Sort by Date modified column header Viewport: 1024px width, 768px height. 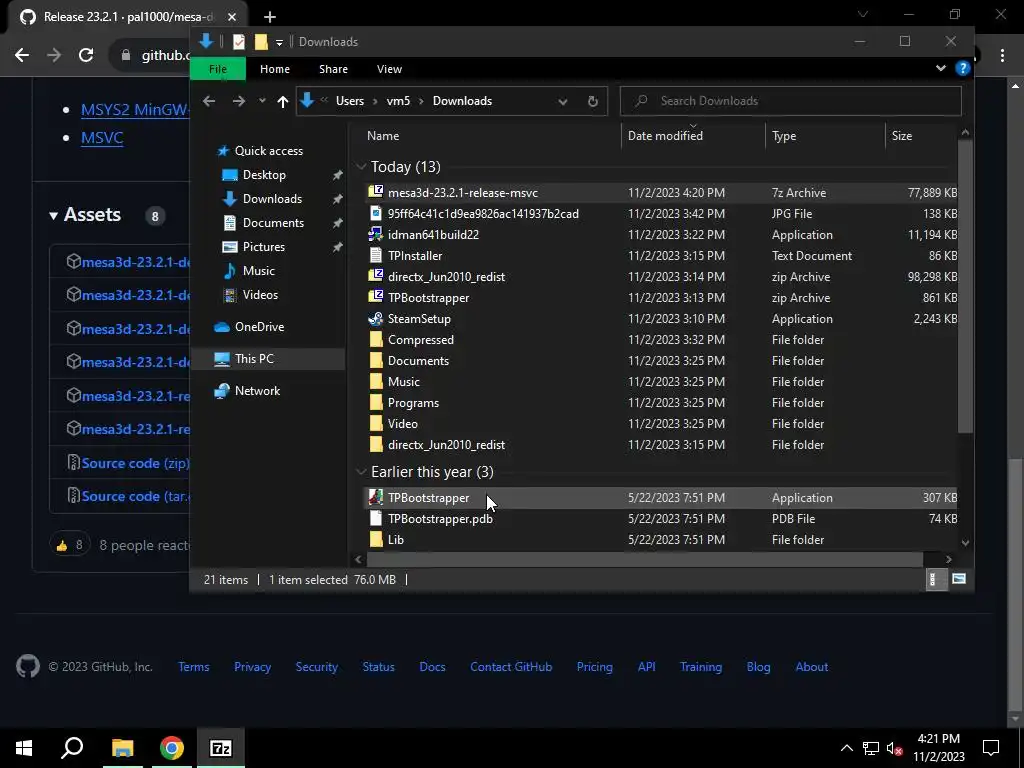pos(665,136)
